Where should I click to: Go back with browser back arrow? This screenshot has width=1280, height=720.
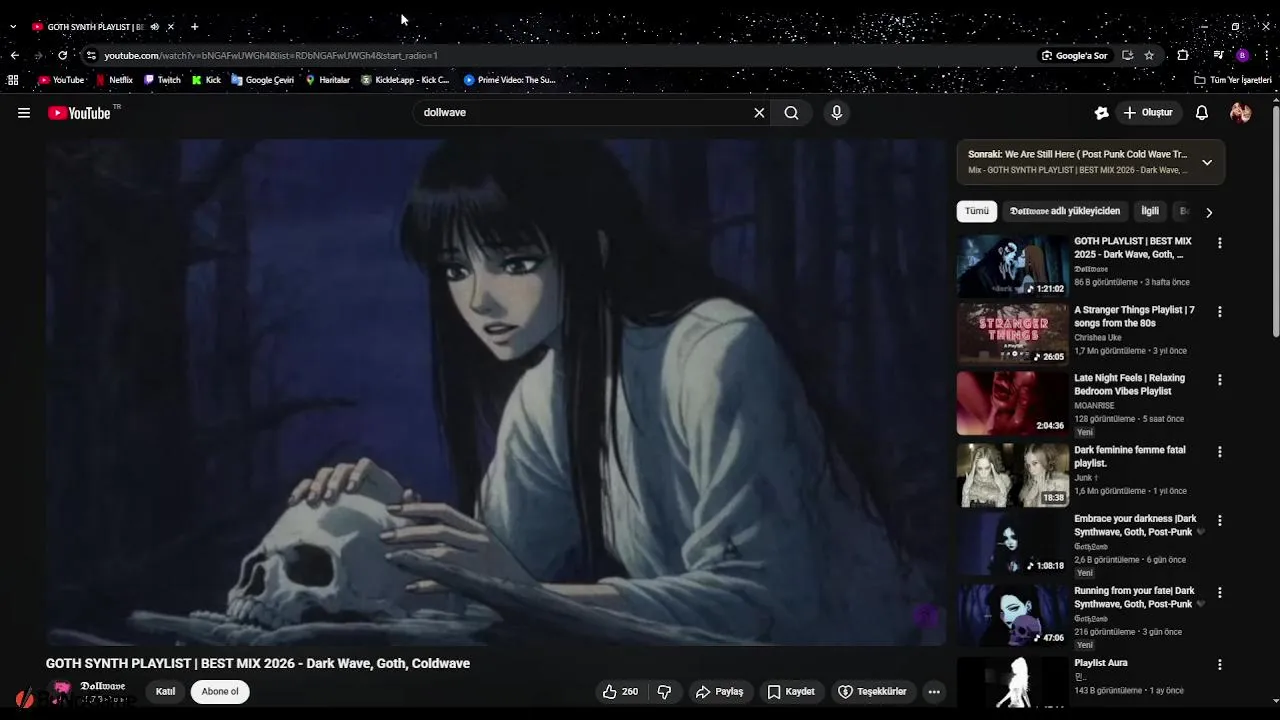click(14, 55)
